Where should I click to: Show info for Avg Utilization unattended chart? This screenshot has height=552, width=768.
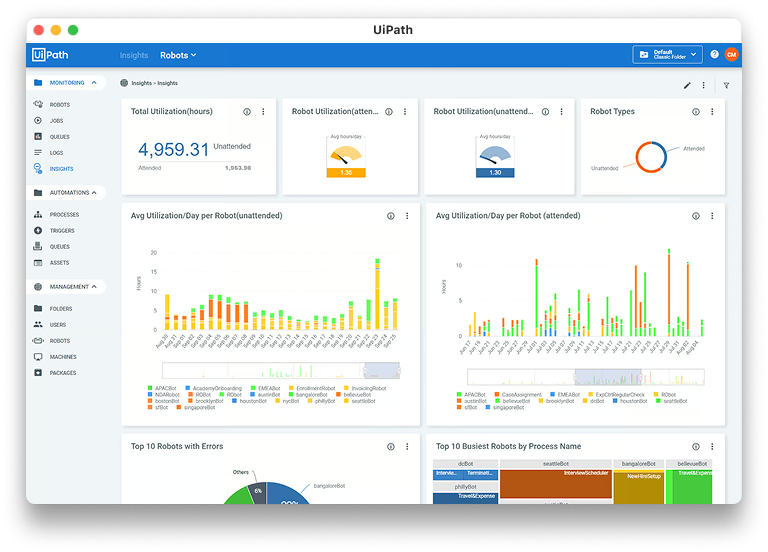(x=390, y=216)
